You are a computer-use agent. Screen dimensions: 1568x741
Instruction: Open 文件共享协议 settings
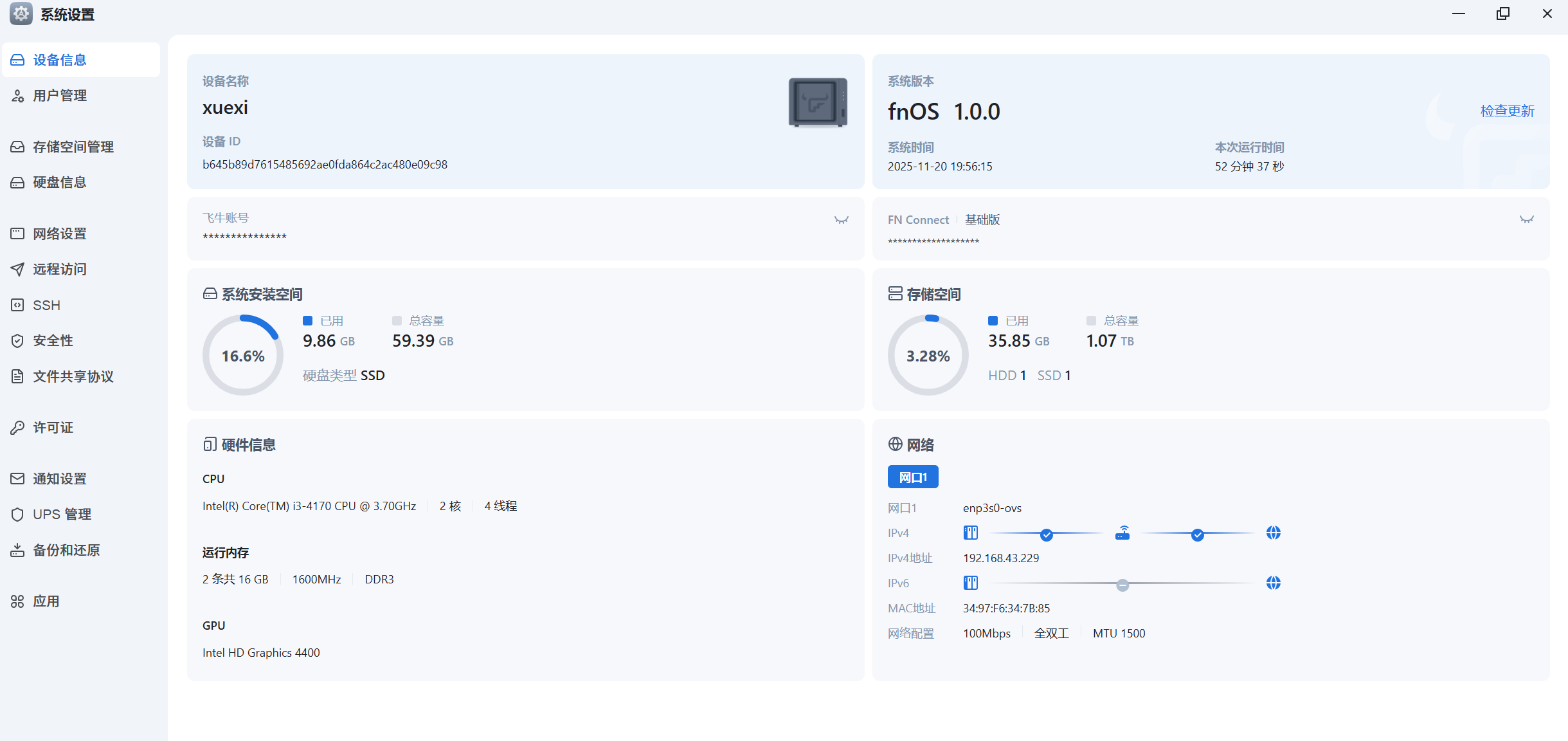tap(73, 376)
